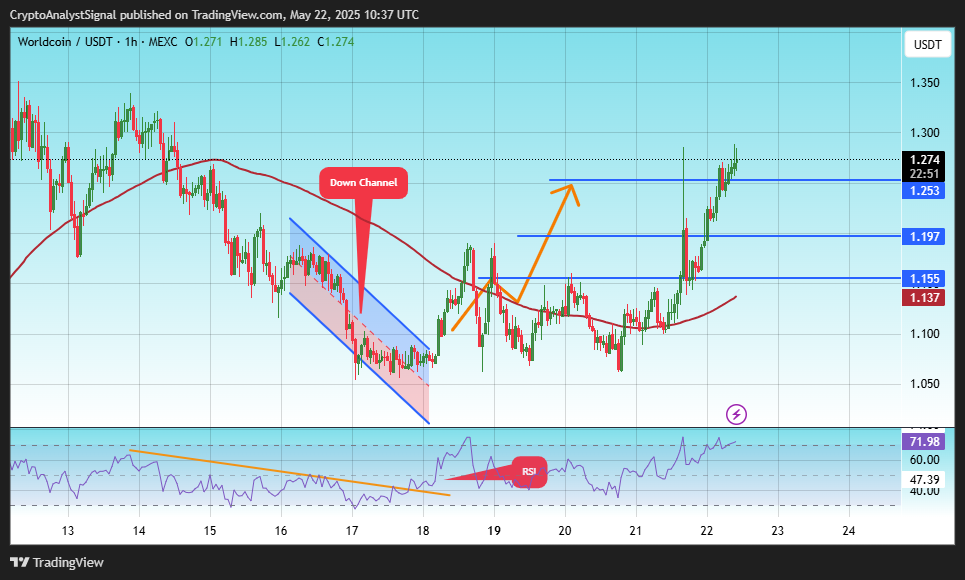Click the 1h interval text in the legend

tap(130, 42)
